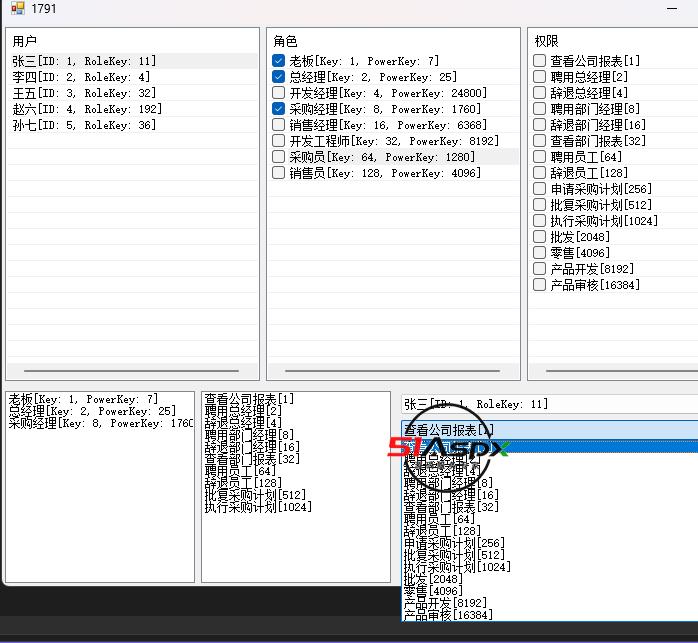This screenshot has height=643, width=698.
Task: Select user 李四 in the 用户 list
Action: pos(80,77)
